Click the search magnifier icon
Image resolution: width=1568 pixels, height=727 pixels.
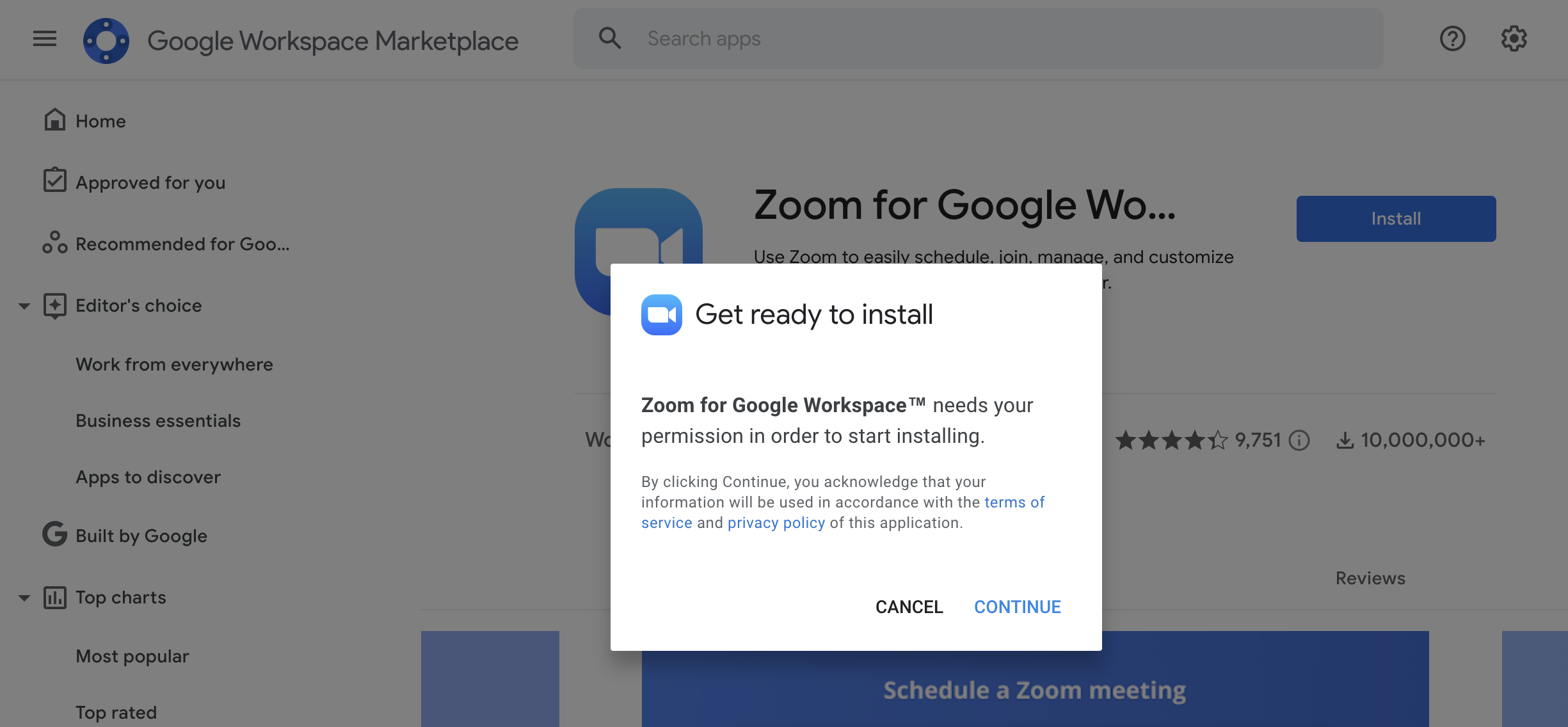pyautogui.click(x=609, y=38)
